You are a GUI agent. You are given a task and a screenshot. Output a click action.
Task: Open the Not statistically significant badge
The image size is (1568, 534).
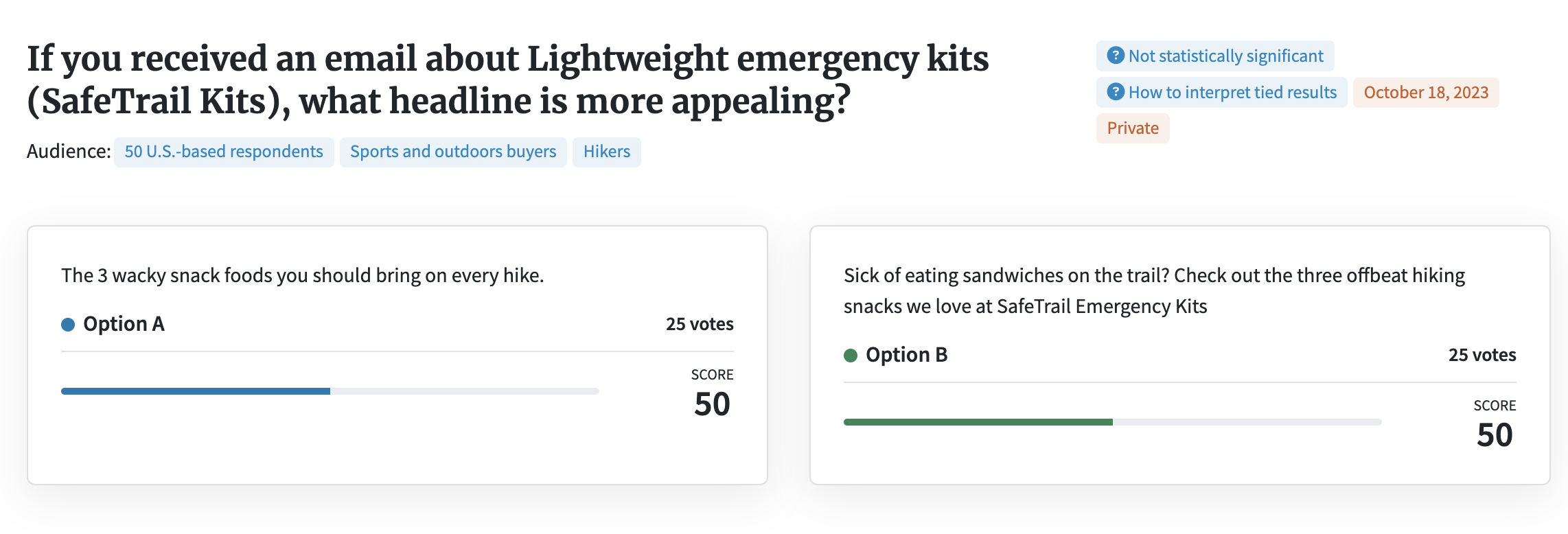click(x=1215, y=56)
